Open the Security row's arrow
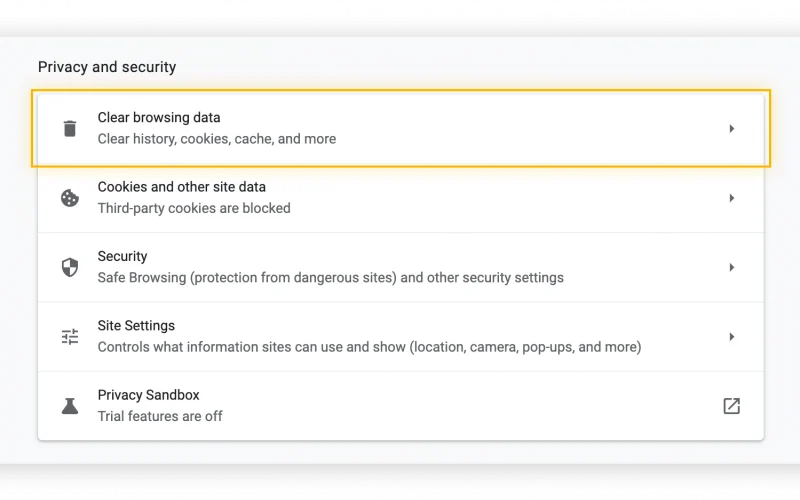Screen dimensions: 800x500 [731, 267]
